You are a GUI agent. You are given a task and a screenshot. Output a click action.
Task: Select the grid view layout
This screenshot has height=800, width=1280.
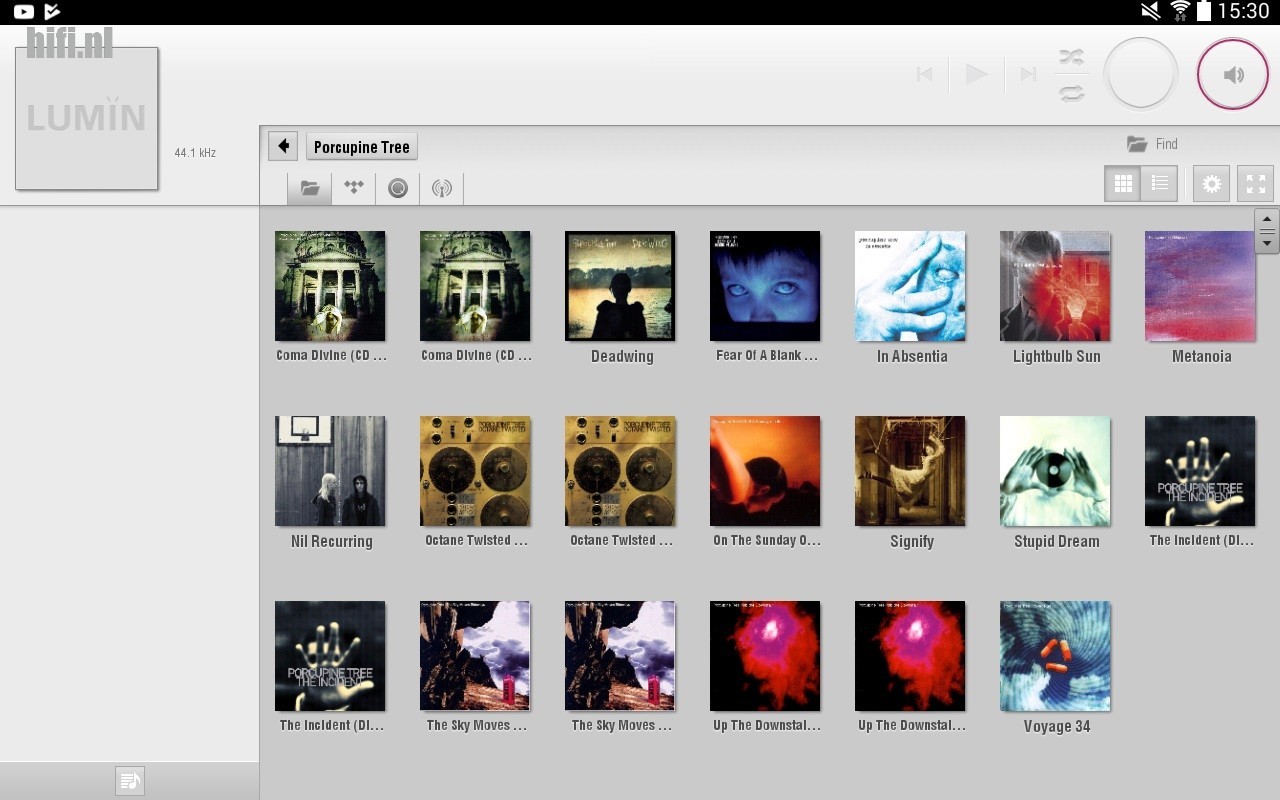(x=1123, y=184)
